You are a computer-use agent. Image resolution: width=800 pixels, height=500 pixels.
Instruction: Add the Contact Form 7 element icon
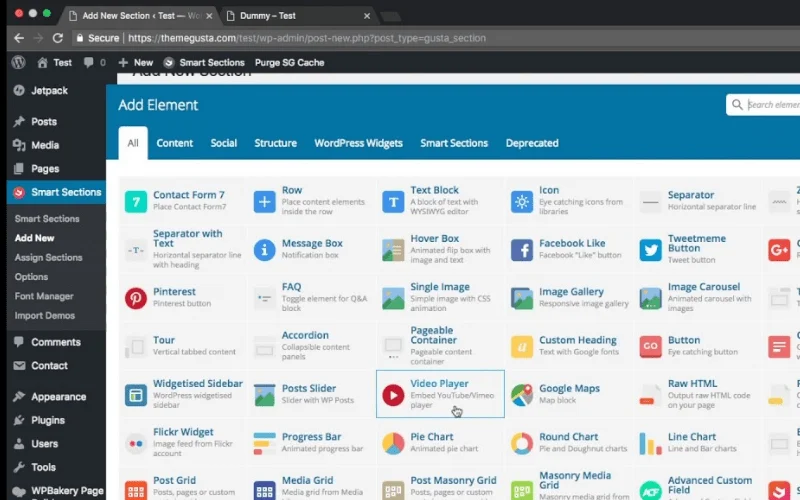(136, 202)
